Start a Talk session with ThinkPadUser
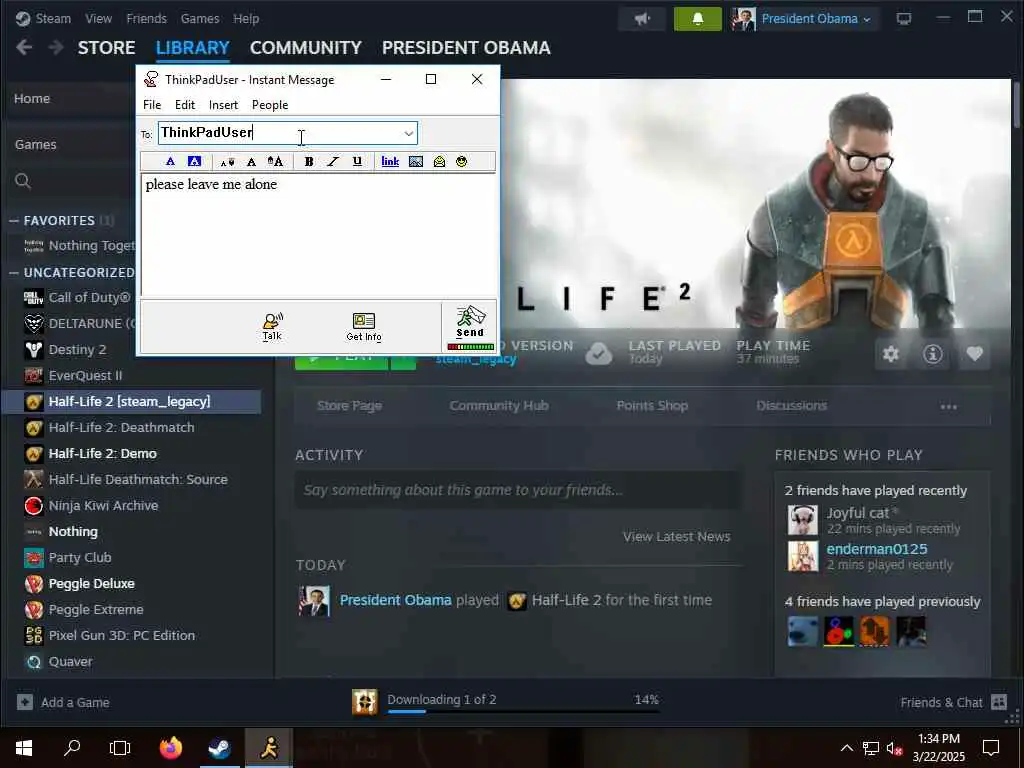Image resolution: width=1024 pixels, height=768 pixels. 272,327
